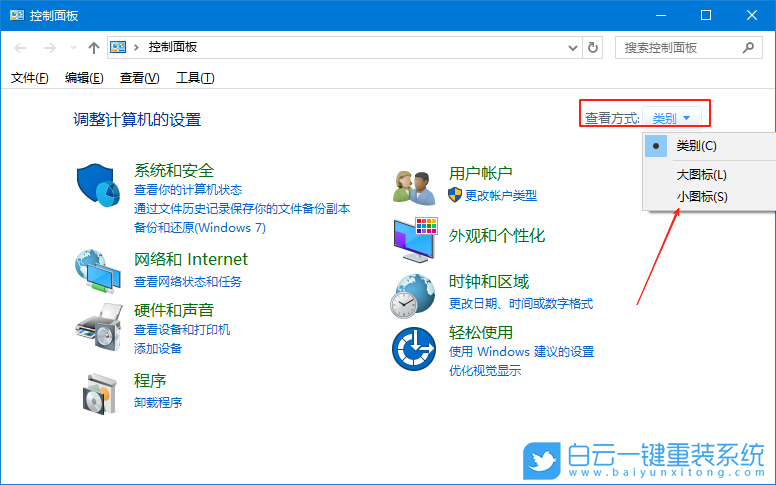Image resolution: width=776 pixels, height=485 pixels.
Task: Click 备份和还原(Windows 7) link
Action: [x=200, y=228]
